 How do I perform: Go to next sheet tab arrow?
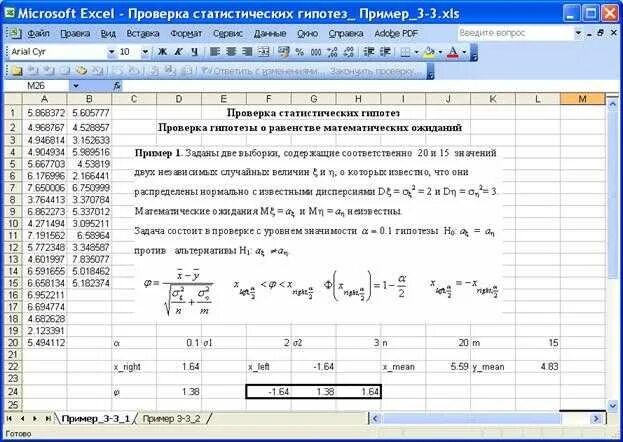[35, 419]
